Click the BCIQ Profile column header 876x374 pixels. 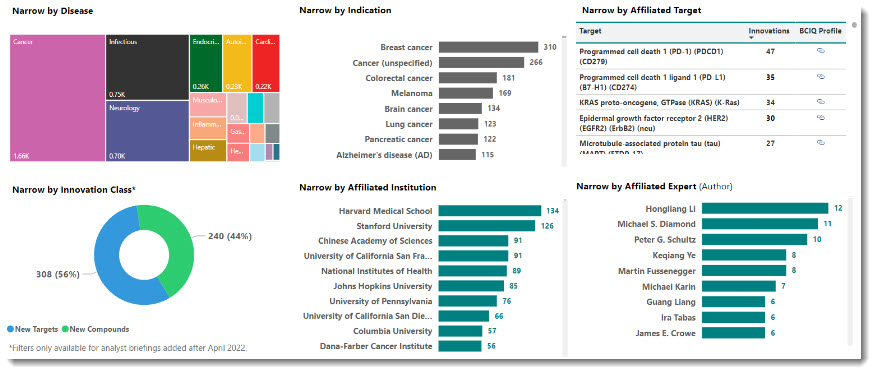821,31
